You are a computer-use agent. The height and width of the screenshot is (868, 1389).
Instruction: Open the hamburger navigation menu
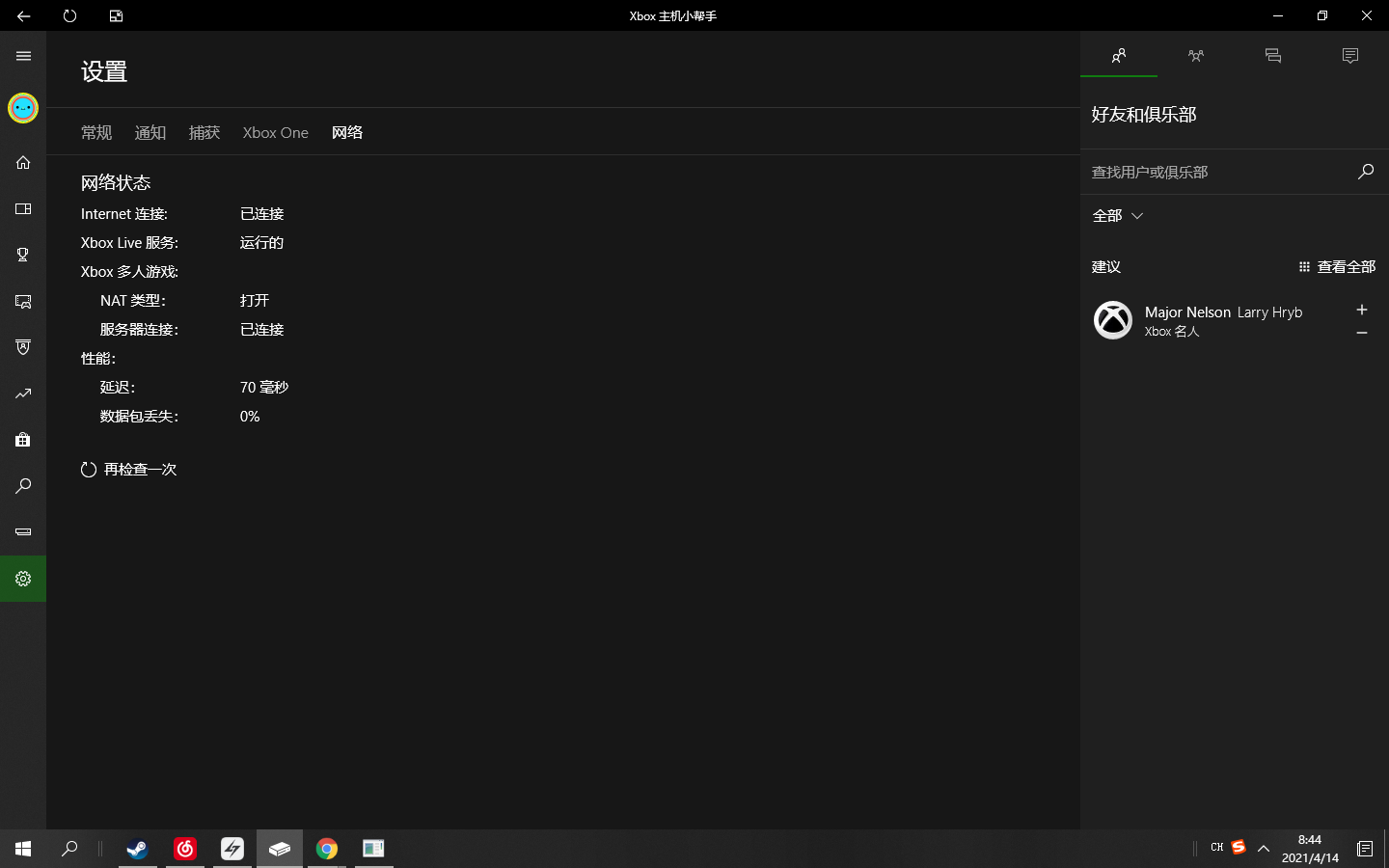click(x=23, y=56)
